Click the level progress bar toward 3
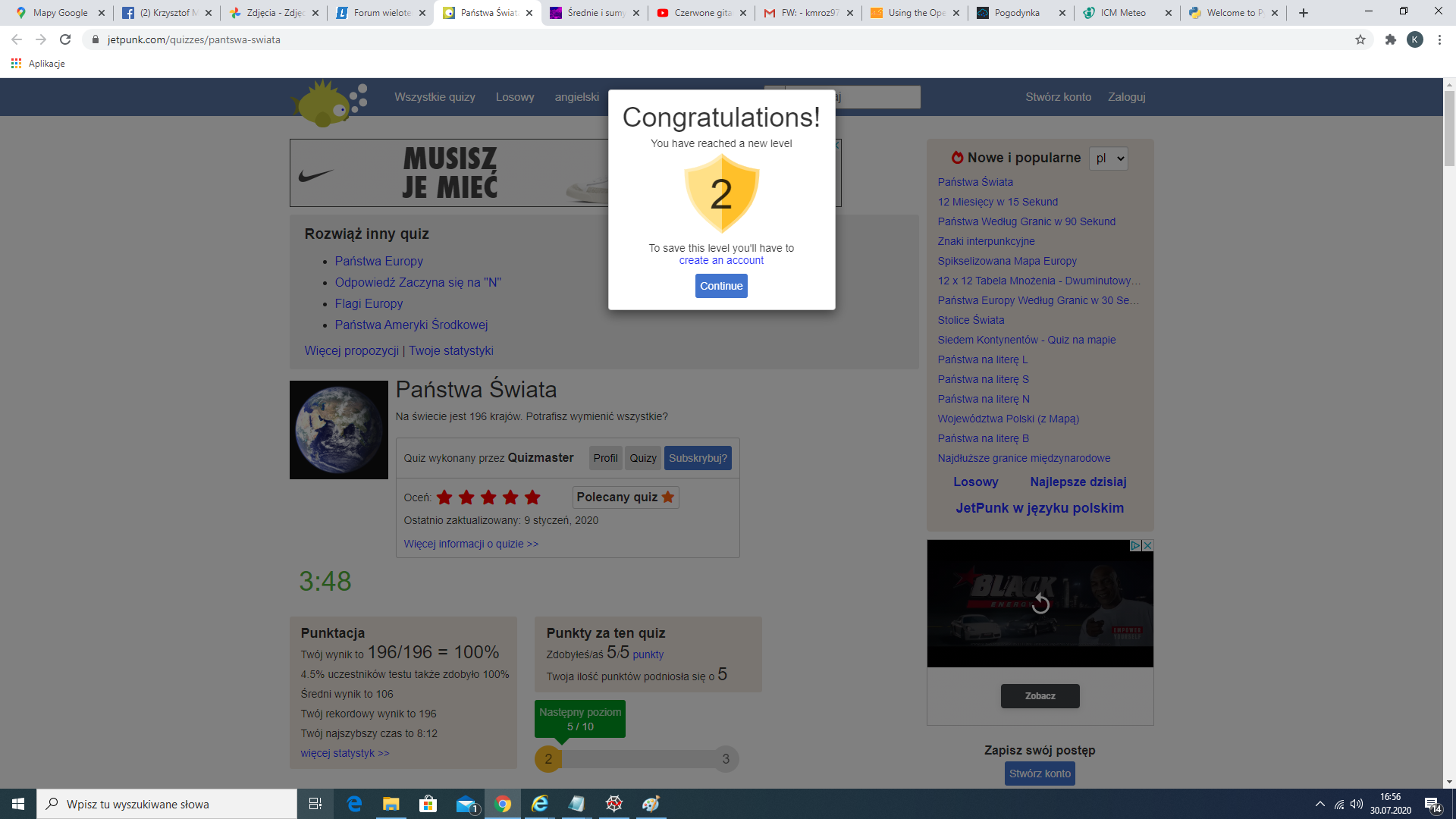This screenshot has height=819, width=1456. coord(637,758)
